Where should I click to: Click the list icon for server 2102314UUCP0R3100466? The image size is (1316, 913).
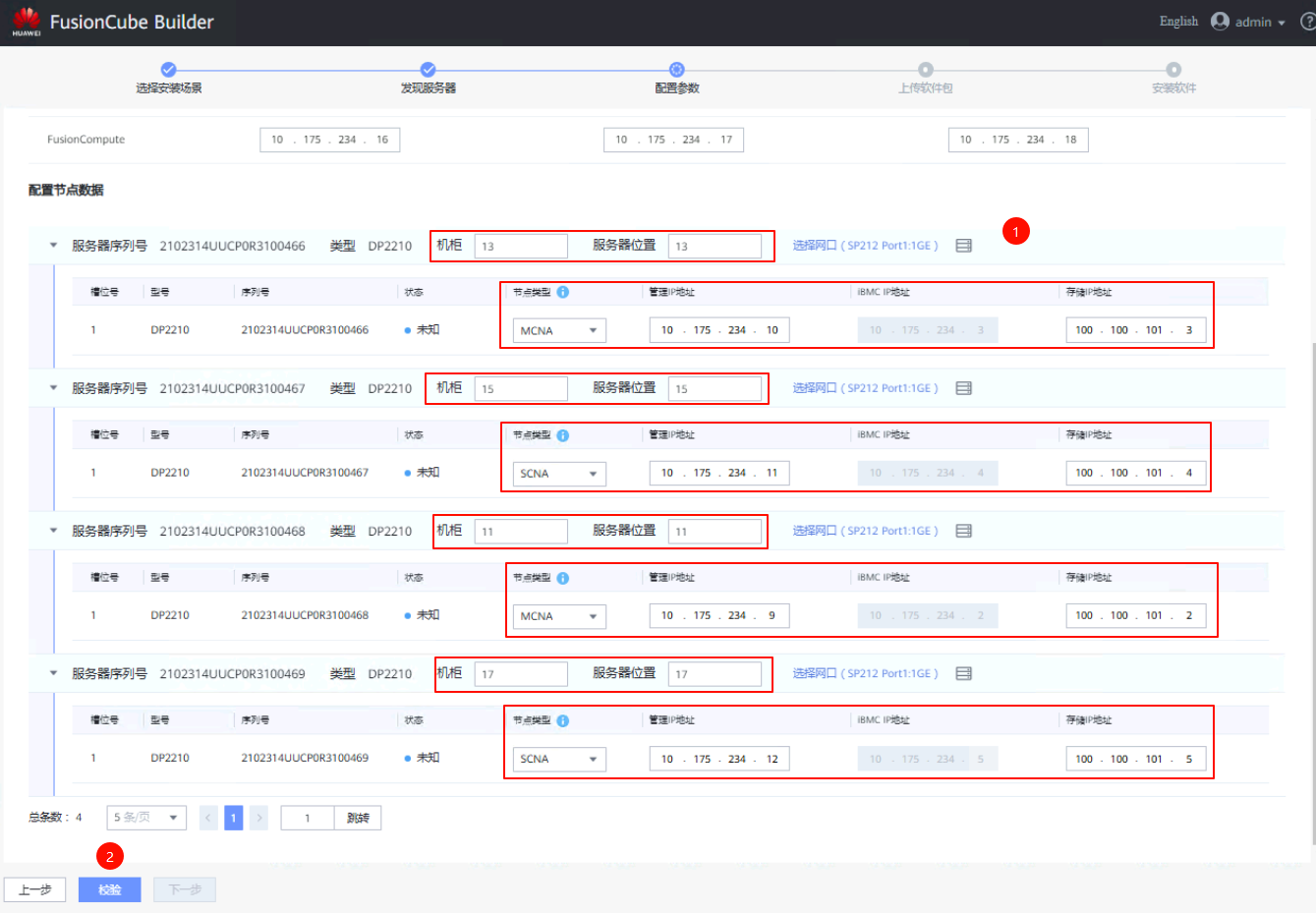tap(963, 246)
